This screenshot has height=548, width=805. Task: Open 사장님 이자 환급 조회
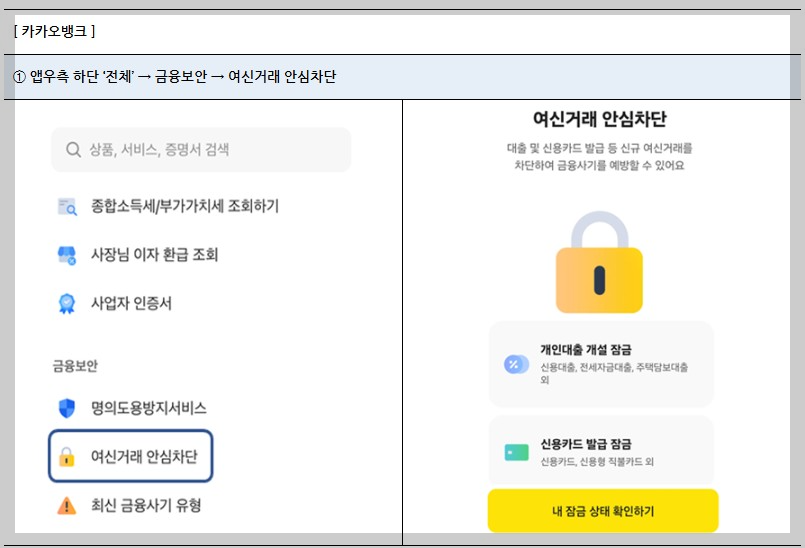(155, 255)
